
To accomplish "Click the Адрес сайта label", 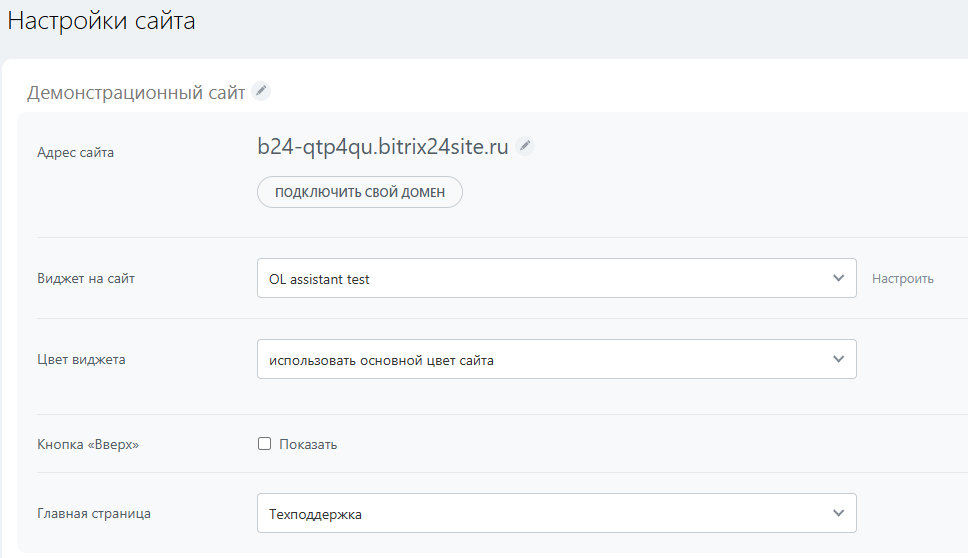I will tap(75, 152).
